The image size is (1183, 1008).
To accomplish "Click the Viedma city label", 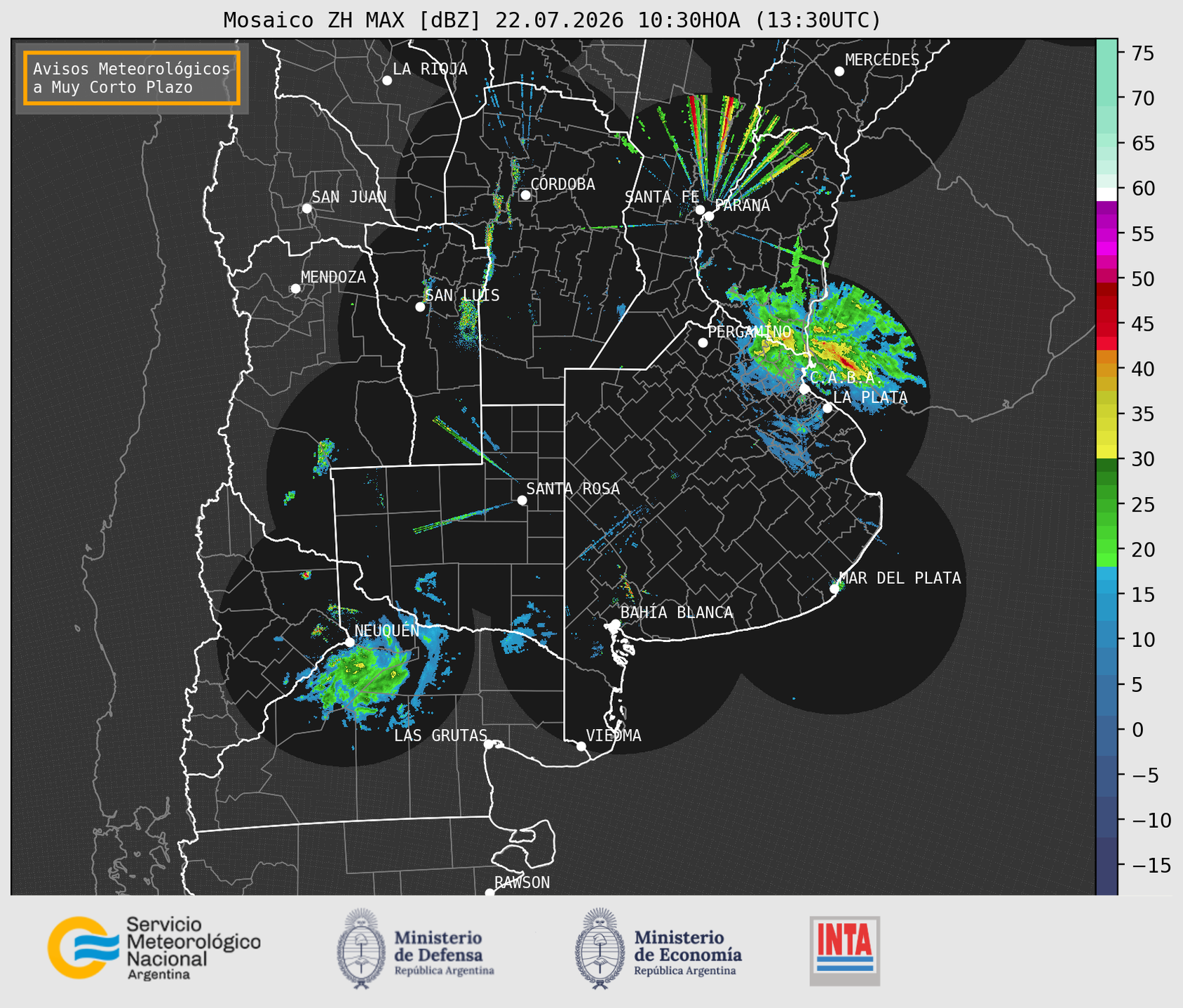I will click(x=614, y=735).
